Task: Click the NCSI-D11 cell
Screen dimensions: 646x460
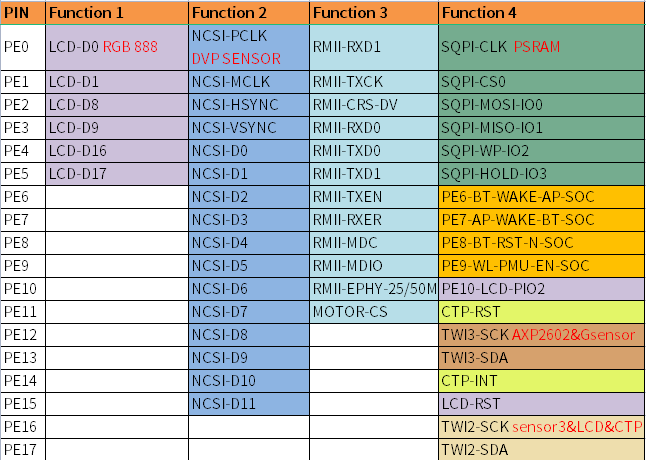Action: [248, 403]
